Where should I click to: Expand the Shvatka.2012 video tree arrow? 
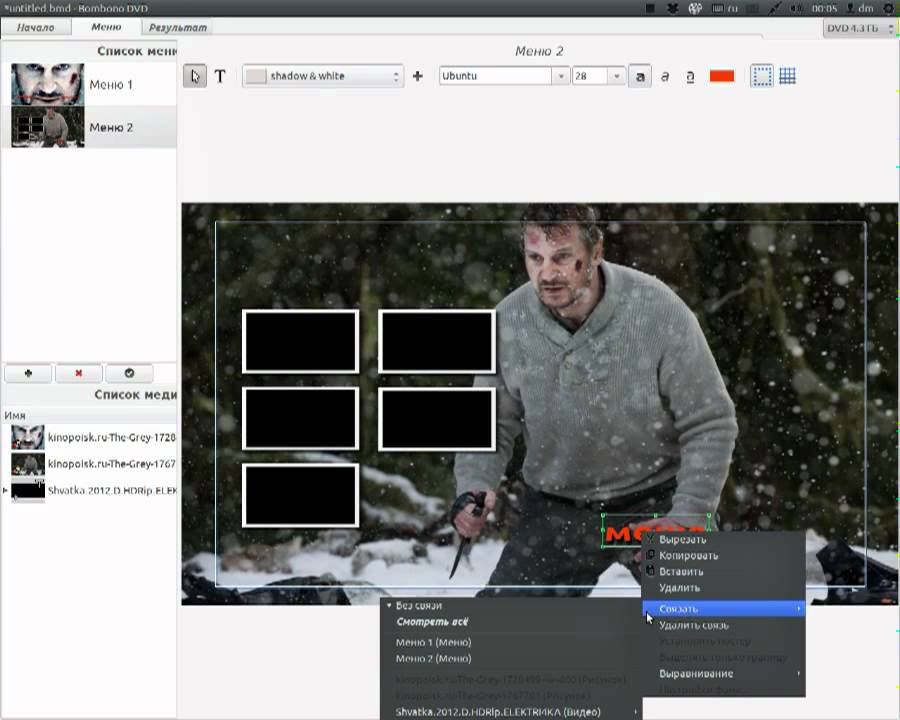[5, 490]
